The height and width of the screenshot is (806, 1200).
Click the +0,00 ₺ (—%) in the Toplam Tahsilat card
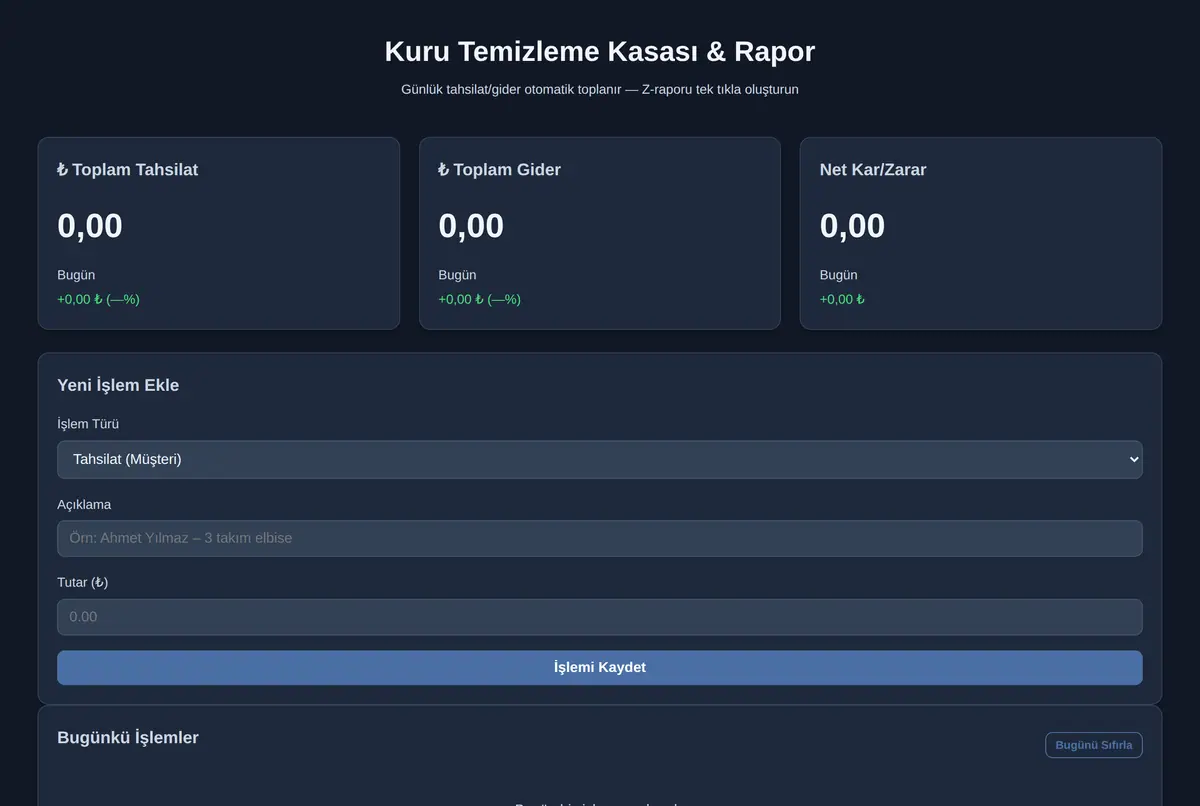click(98, 299)
